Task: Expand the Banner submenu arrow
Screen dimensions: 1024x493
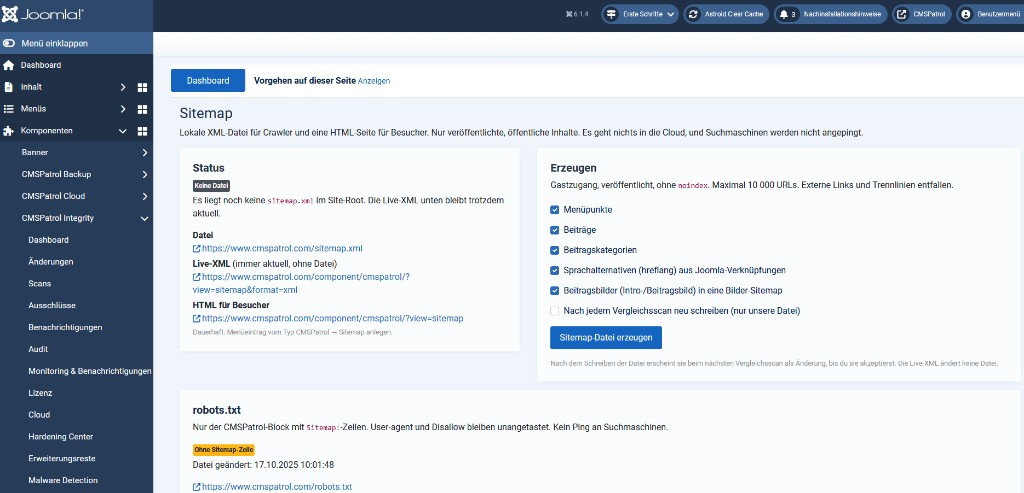Action: coord(144,153)
